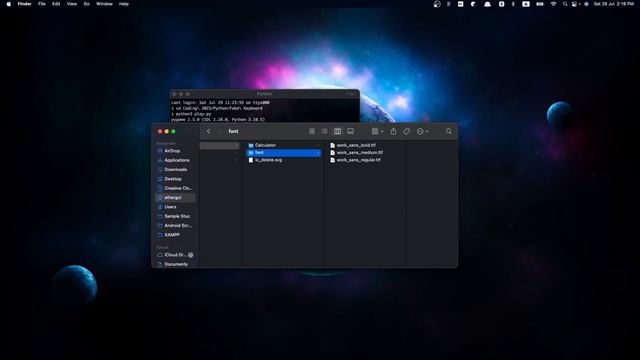
Task: Open Users in the Finder sidebar
Action: 167,207
